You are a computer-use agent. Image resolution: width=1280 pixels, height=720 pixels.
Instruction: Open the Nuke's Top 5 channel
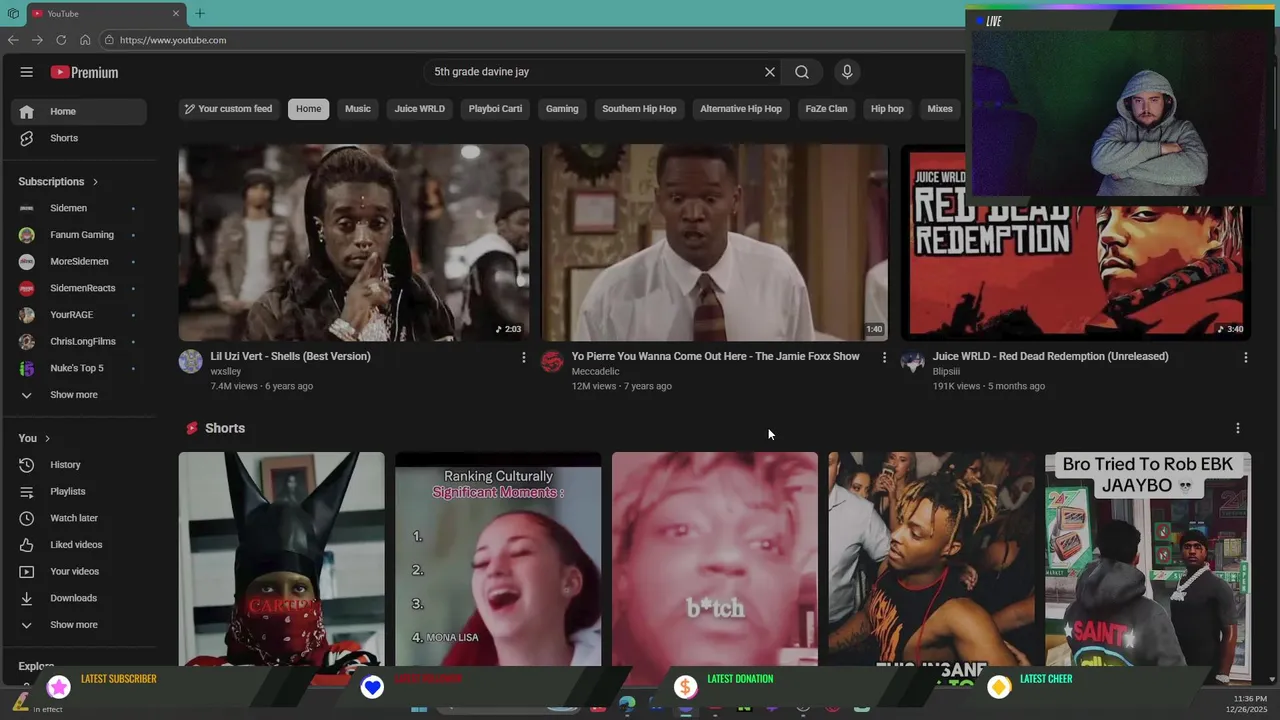click(79, 368)
